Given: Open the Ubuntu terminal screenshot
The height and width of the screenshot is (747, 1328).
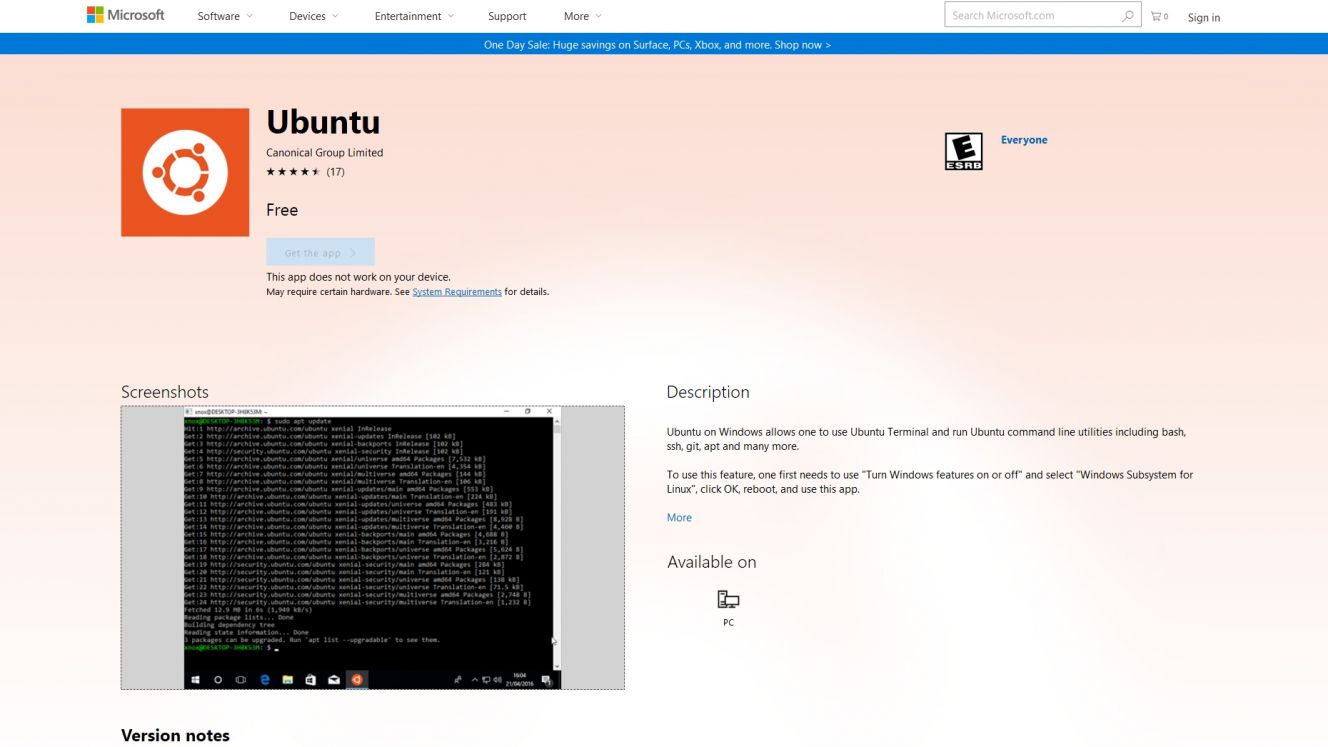Looking at the screenshot, I should point(372,547).
